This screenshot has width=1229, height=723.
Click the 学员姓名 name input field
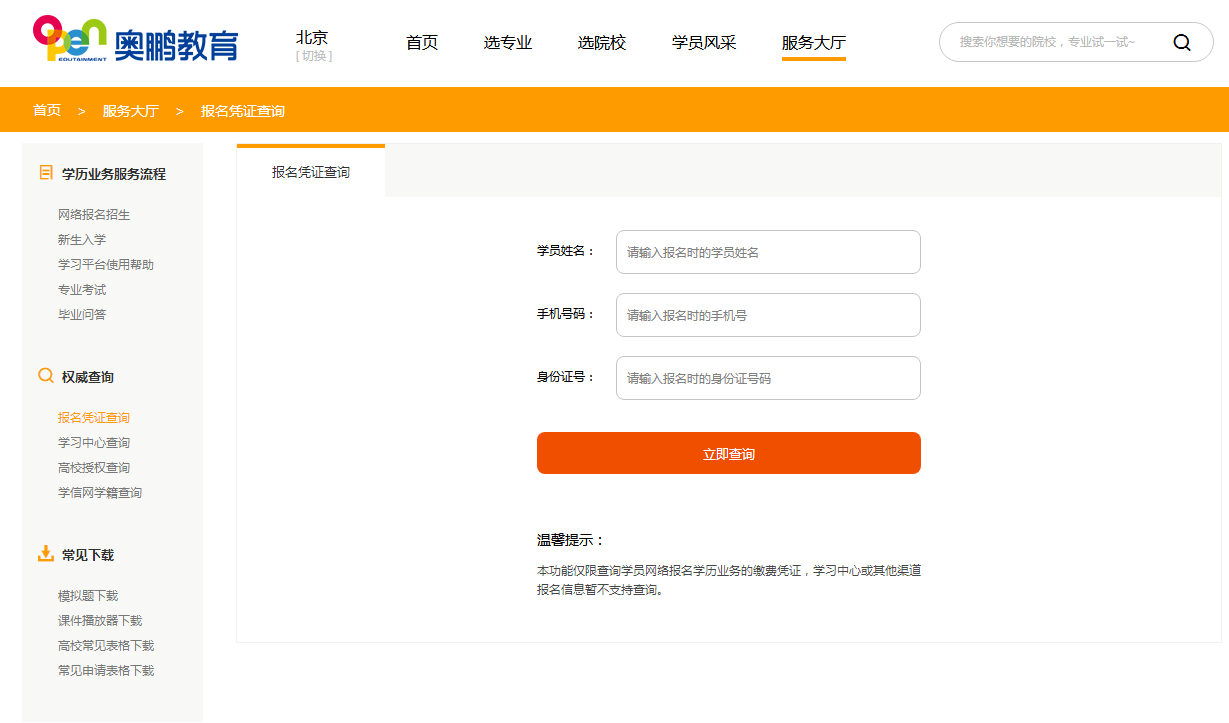[x=768, y=252]
